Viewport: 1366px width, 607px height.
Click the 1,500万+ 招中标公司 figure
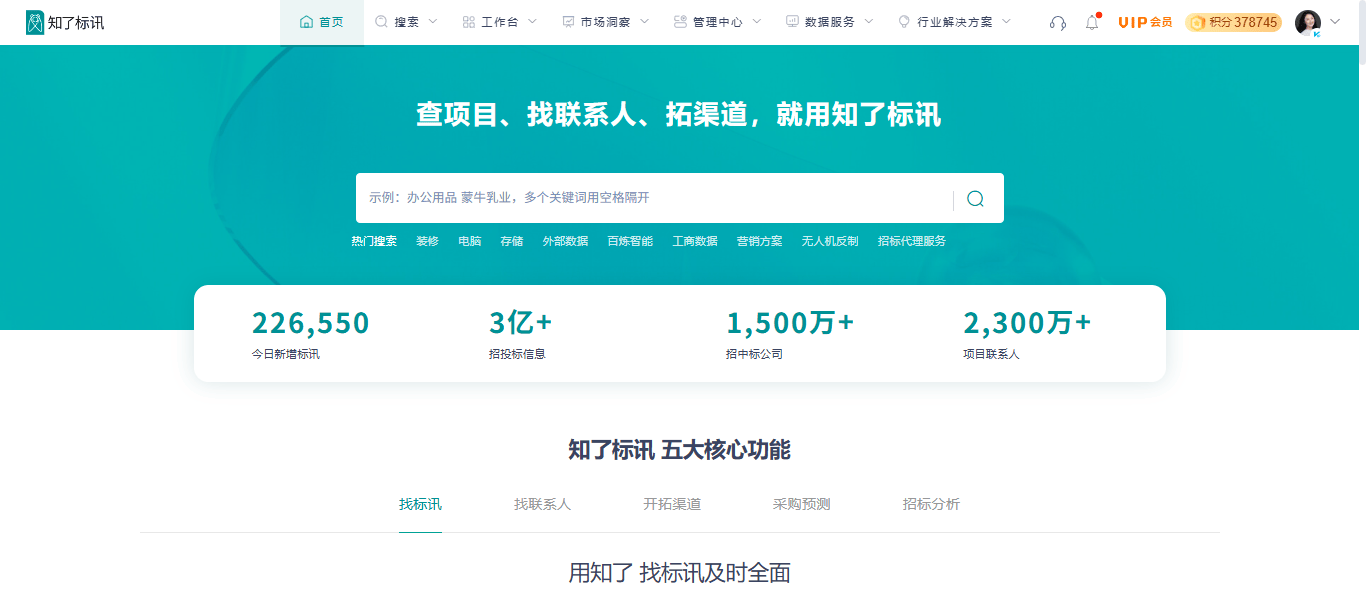pyautogui.click(x=790, y=334)
